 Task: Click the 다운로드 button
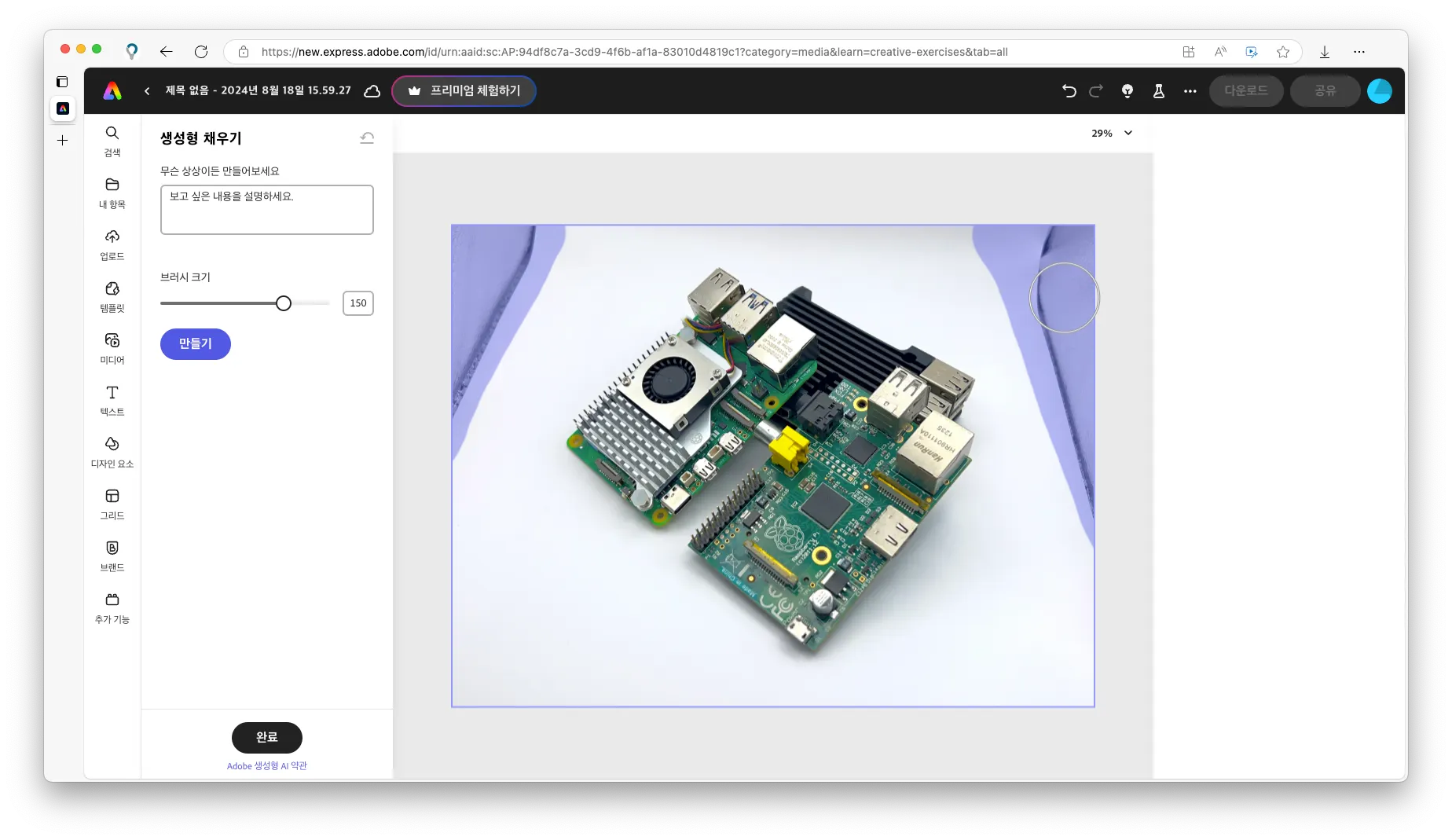(x=1246, y=91)
